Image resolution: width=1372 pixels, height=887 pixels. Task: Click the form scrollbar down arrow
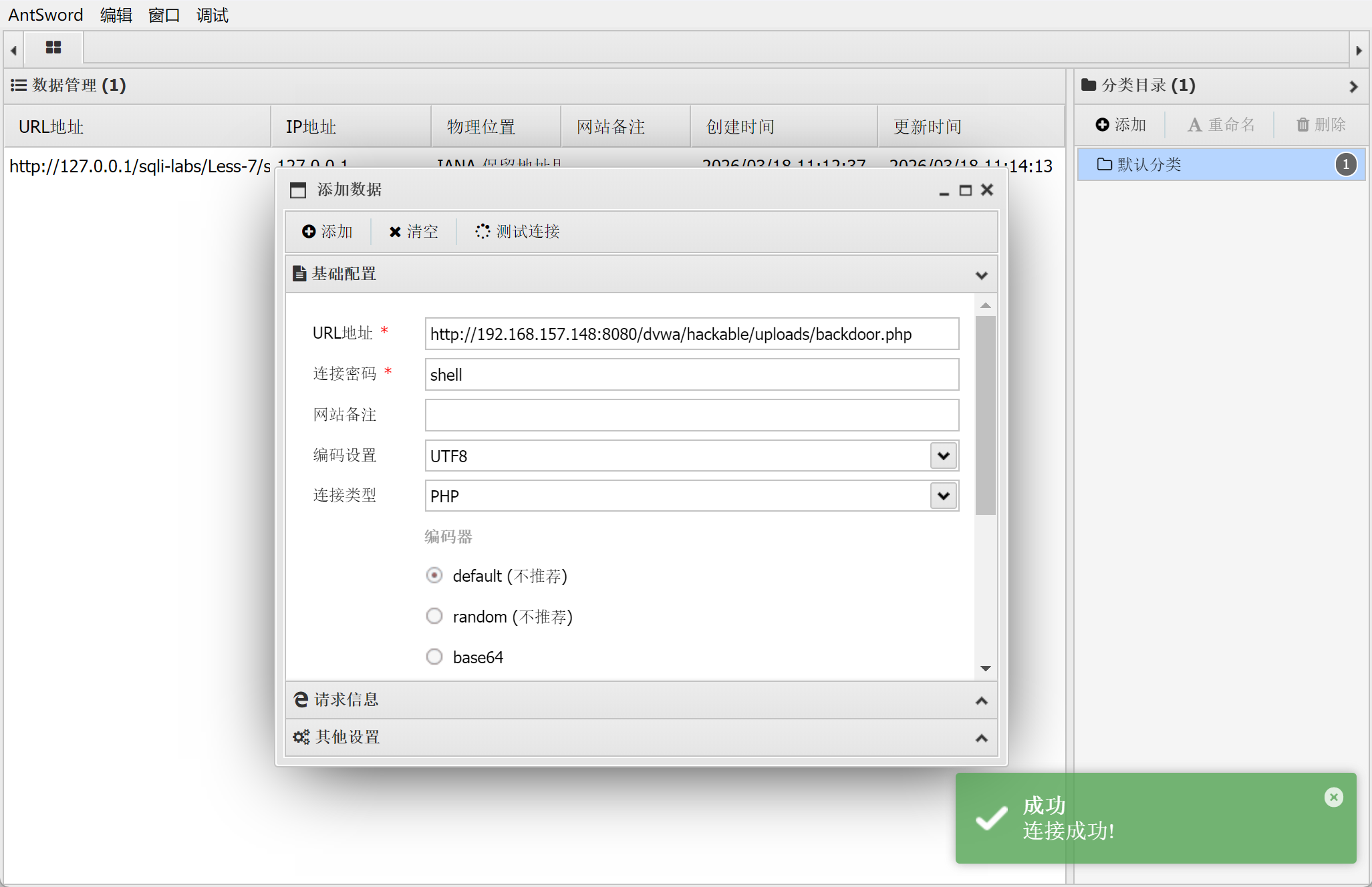[985, 669]
